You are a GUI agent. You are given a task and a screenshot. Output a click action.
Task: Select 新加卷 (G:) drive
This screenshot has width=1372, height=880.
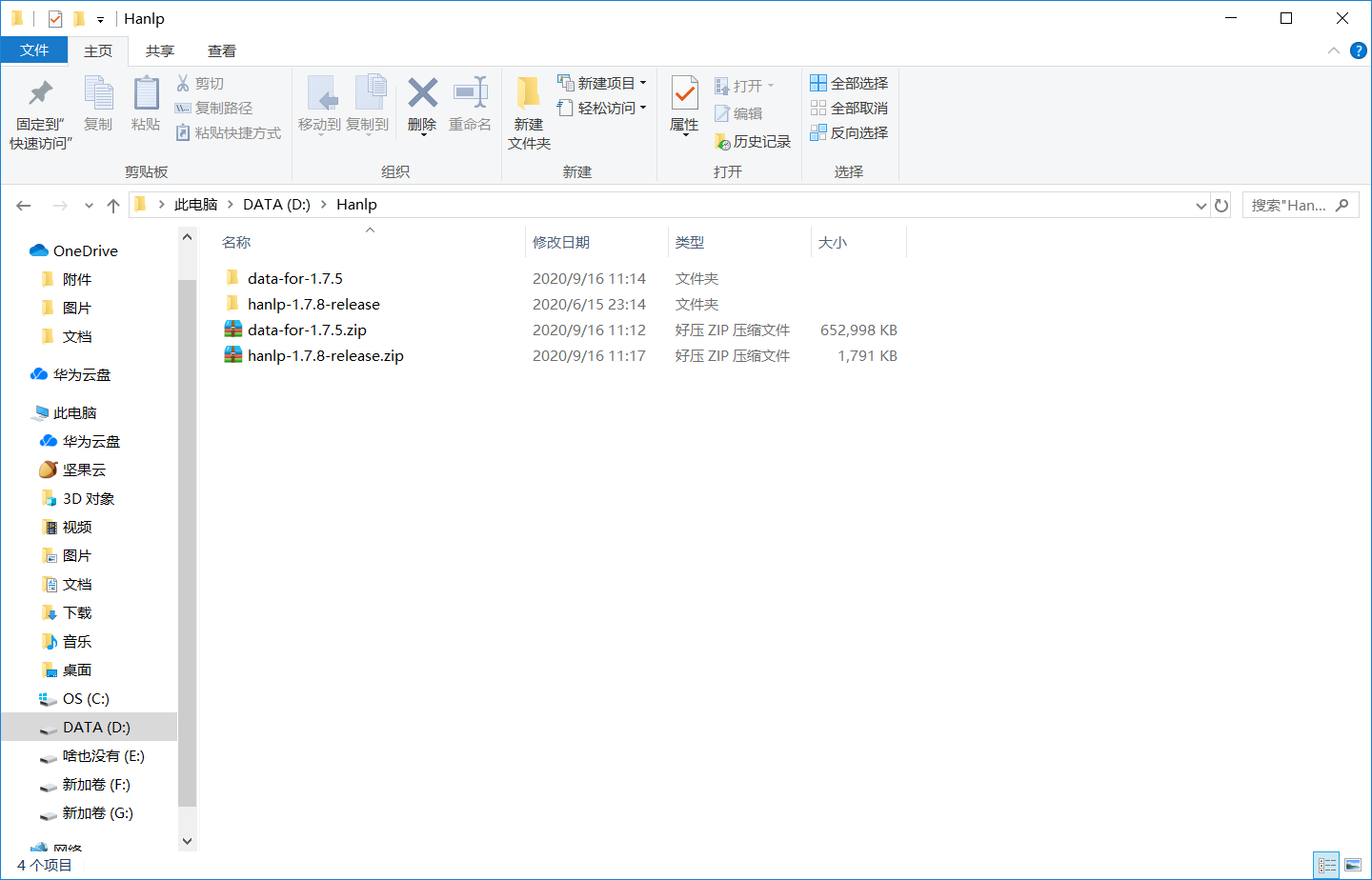point(97,812)
